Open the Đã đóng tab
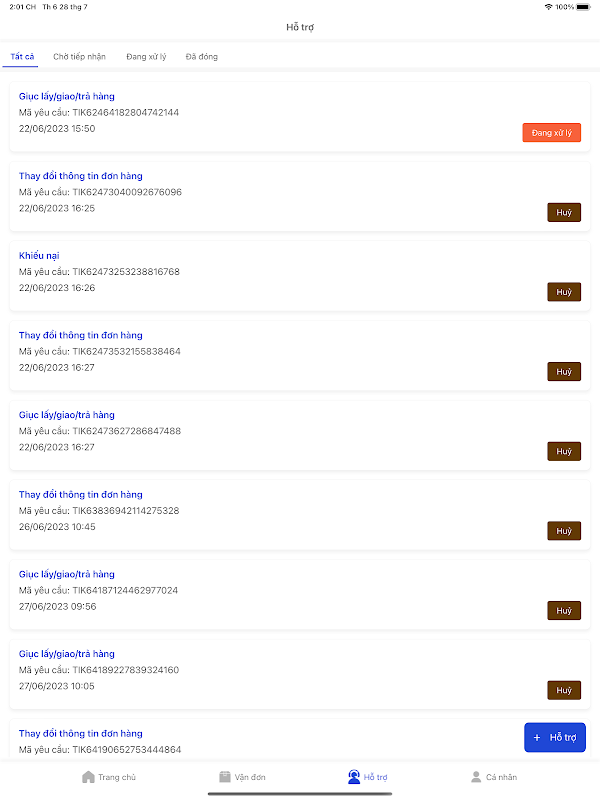Viewport: 600px width, 800px height. [x=202, y=57]
